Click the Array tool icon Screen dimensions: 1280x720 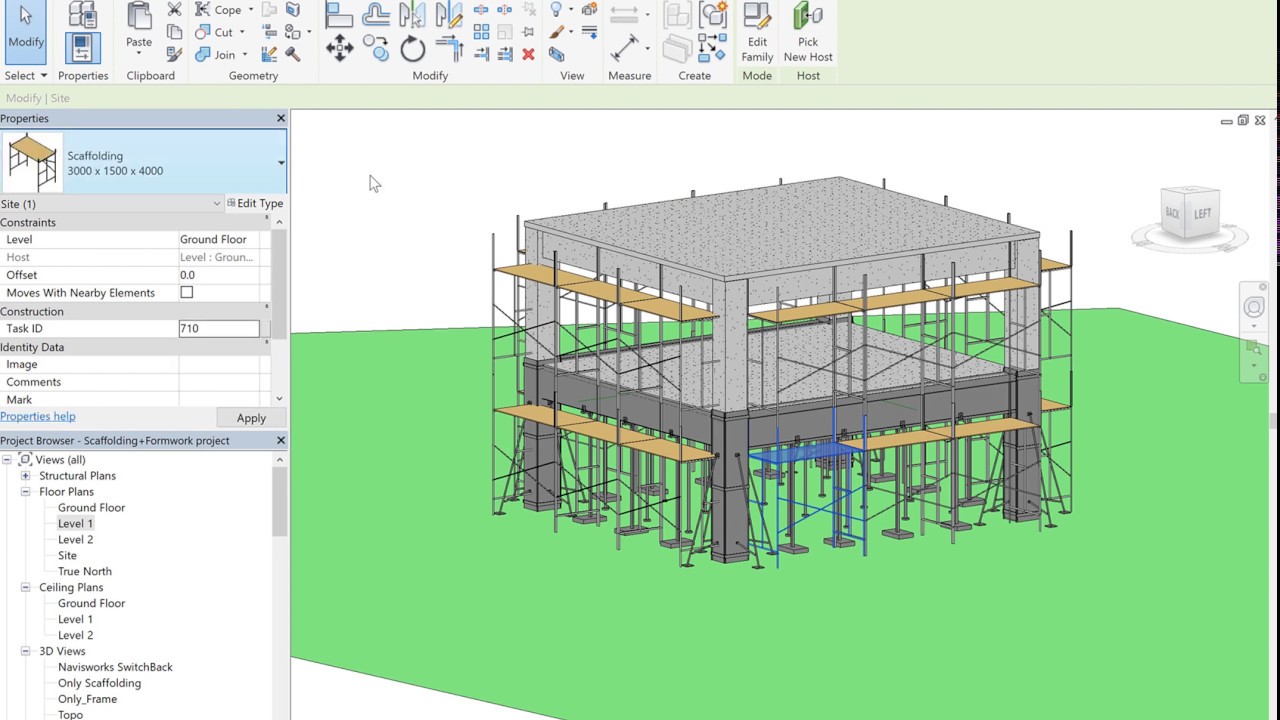tap(481, 32)
